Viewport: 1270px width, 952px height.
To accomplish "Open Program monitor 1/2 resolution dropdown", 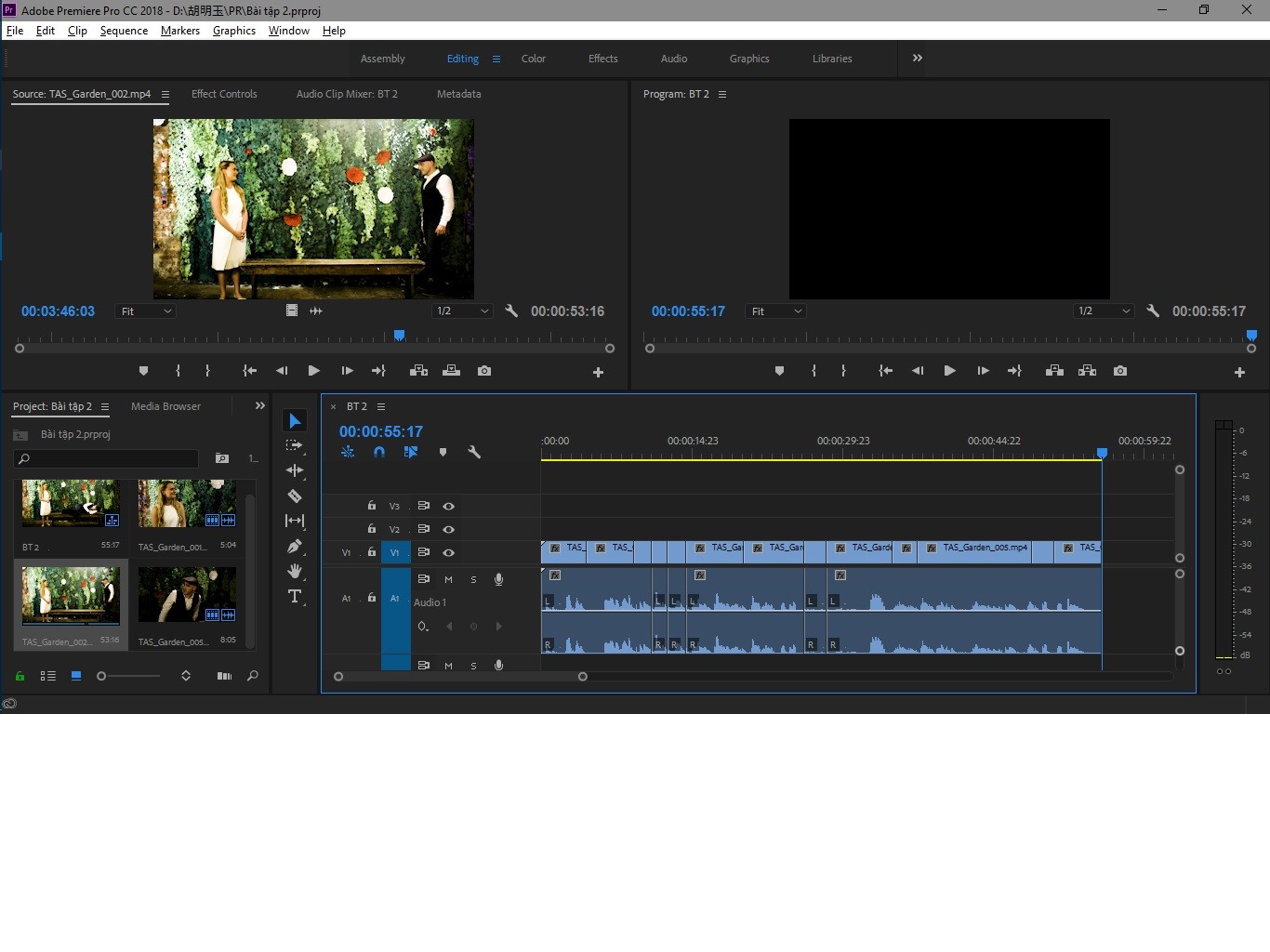I will click(x=1104, y=311).
